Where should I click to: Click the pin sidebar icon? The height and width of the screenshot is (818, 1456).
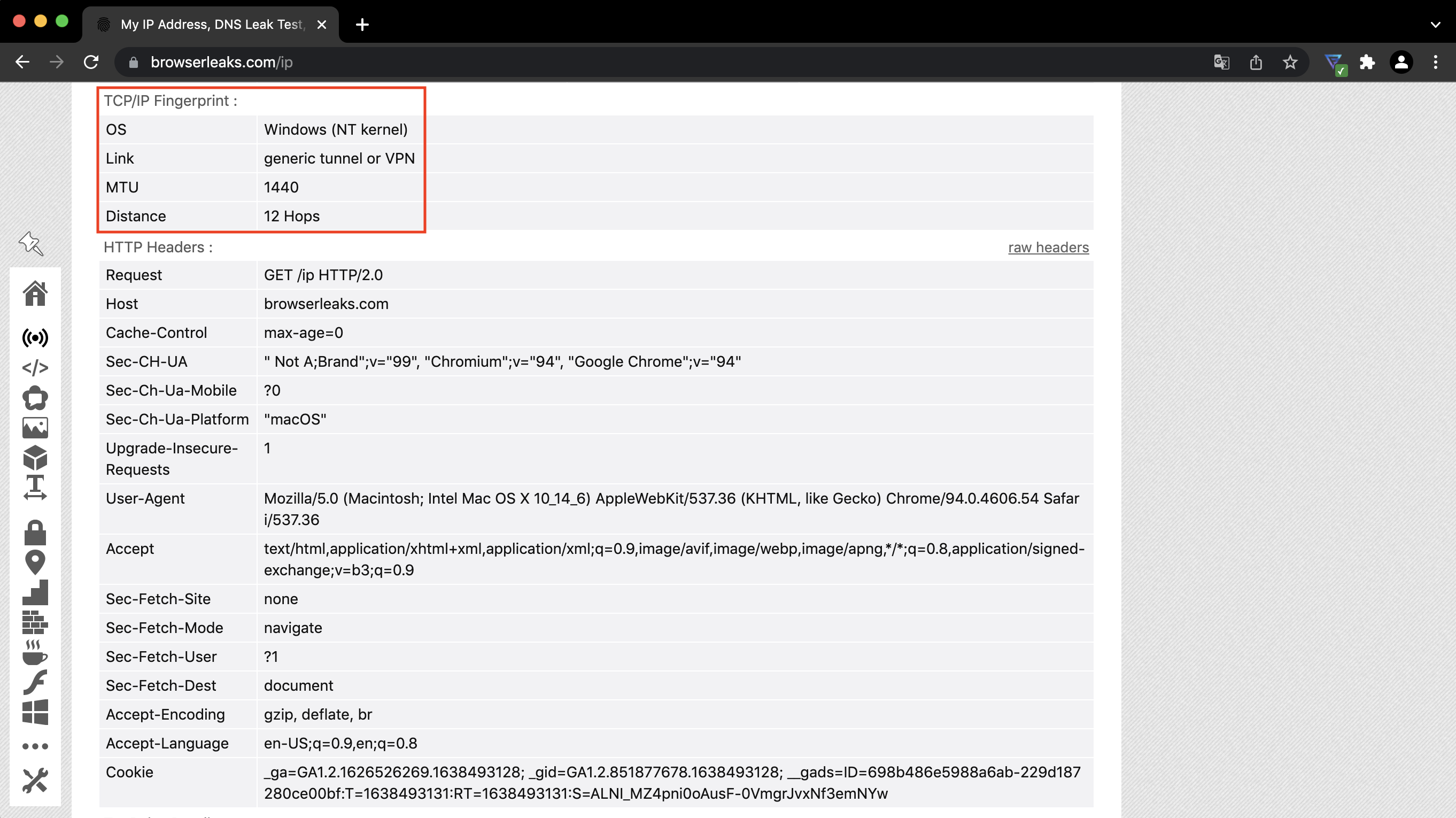click(x=31, y=244)
